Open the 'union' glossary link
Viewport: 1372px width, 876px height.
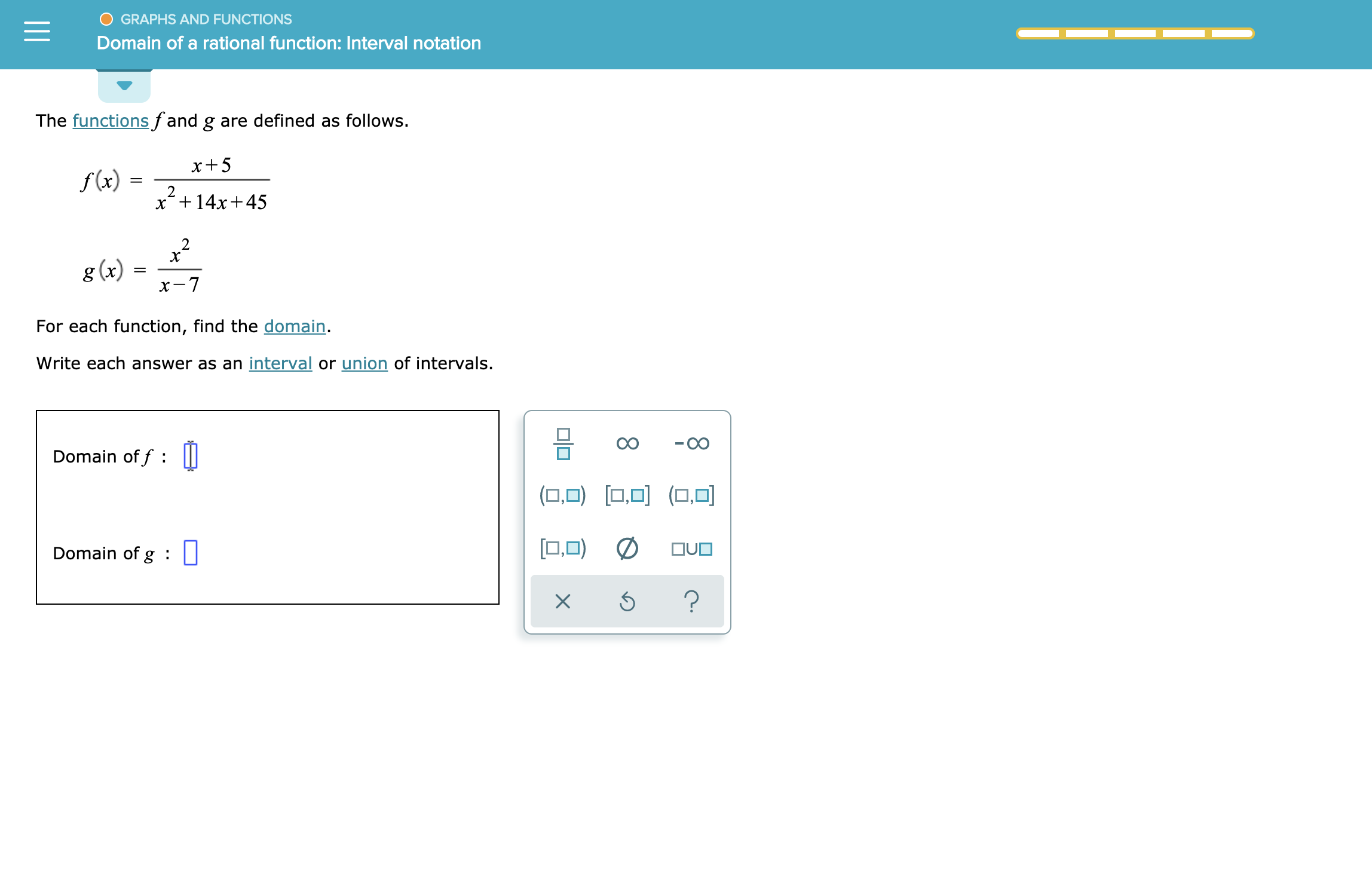(x=365, y=363)
